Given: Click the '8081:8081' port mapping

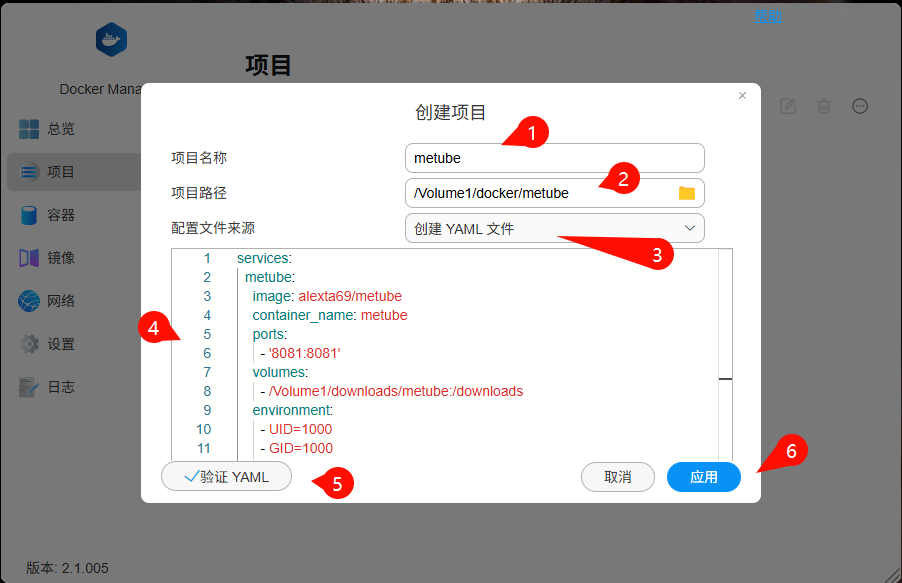Looking at the screenshot, I should [304, 353].
